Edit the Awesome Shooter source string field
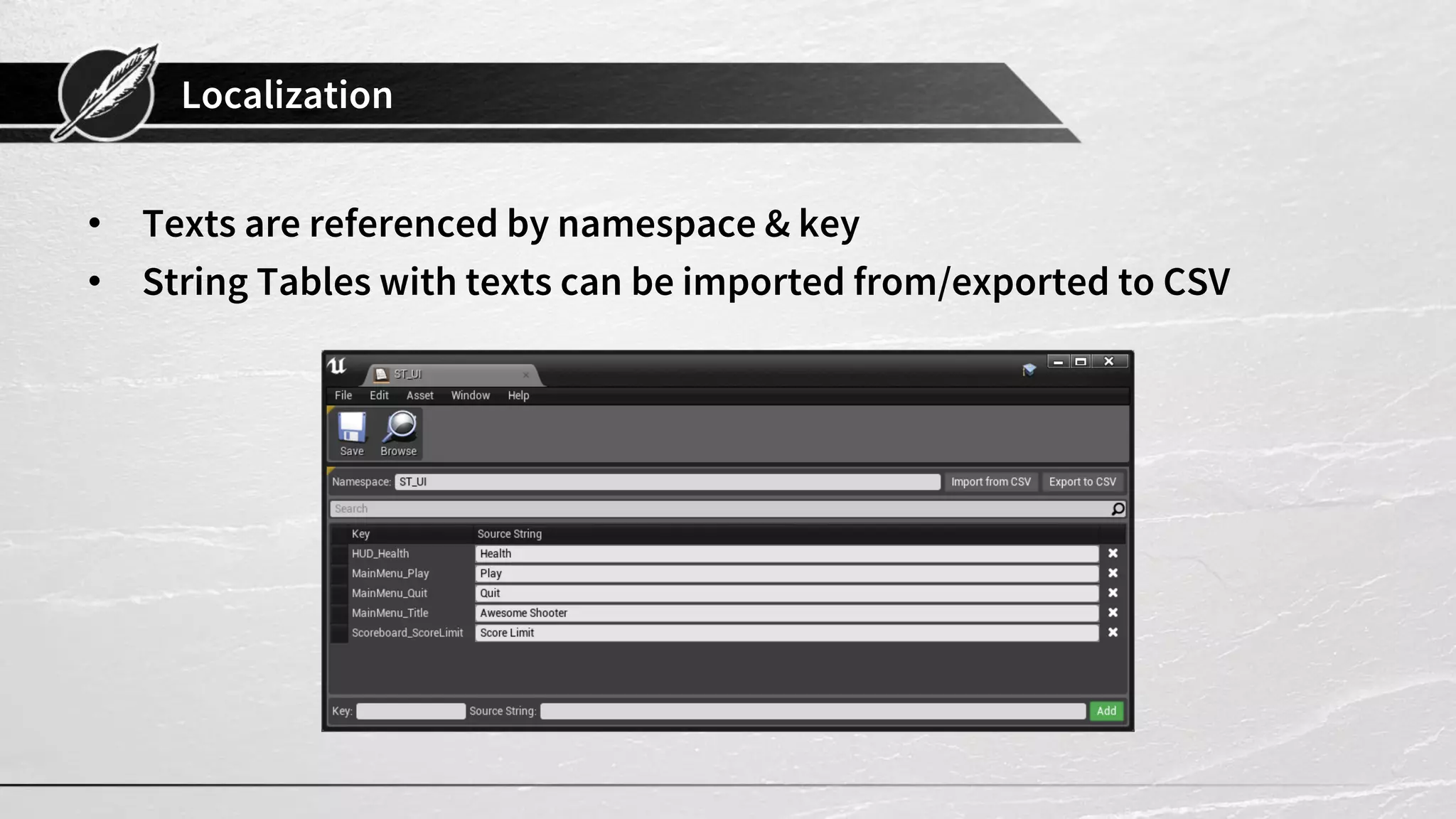 787,614
